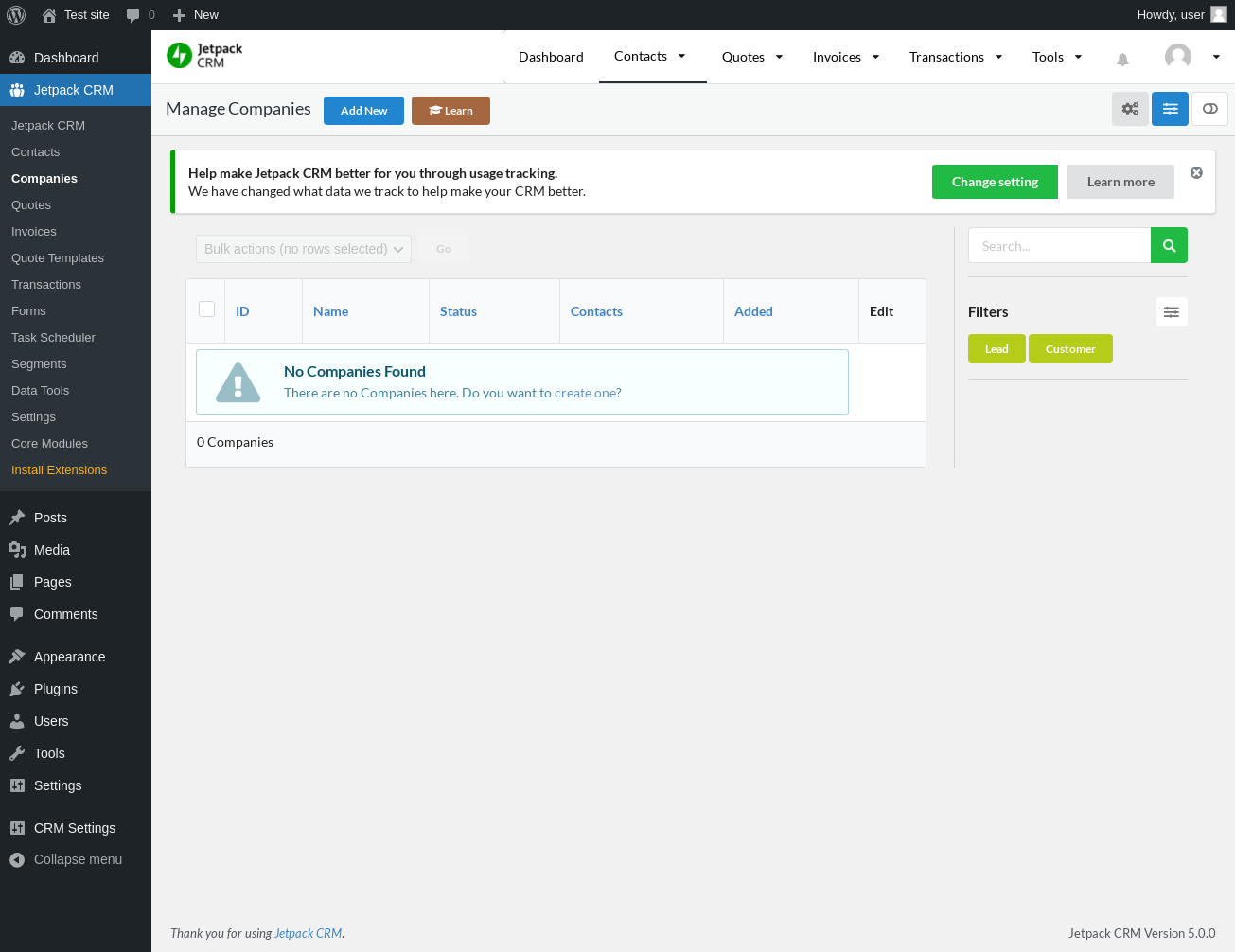Apply the Lead filter tag

click(x=997, y=348)
